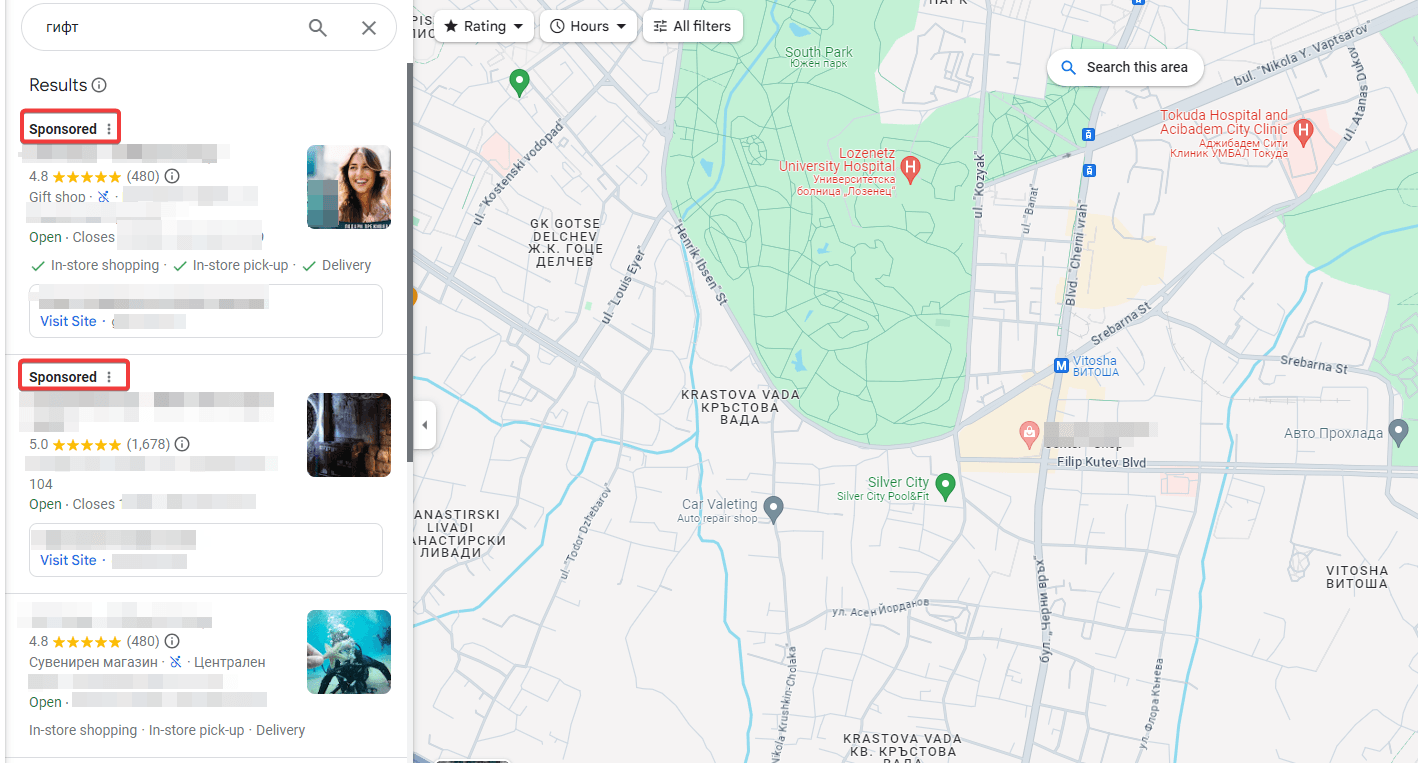Click the VITOSHA ВИТОША district label
This screenshot has height=763, width=1418.
tap(1357, 577)
